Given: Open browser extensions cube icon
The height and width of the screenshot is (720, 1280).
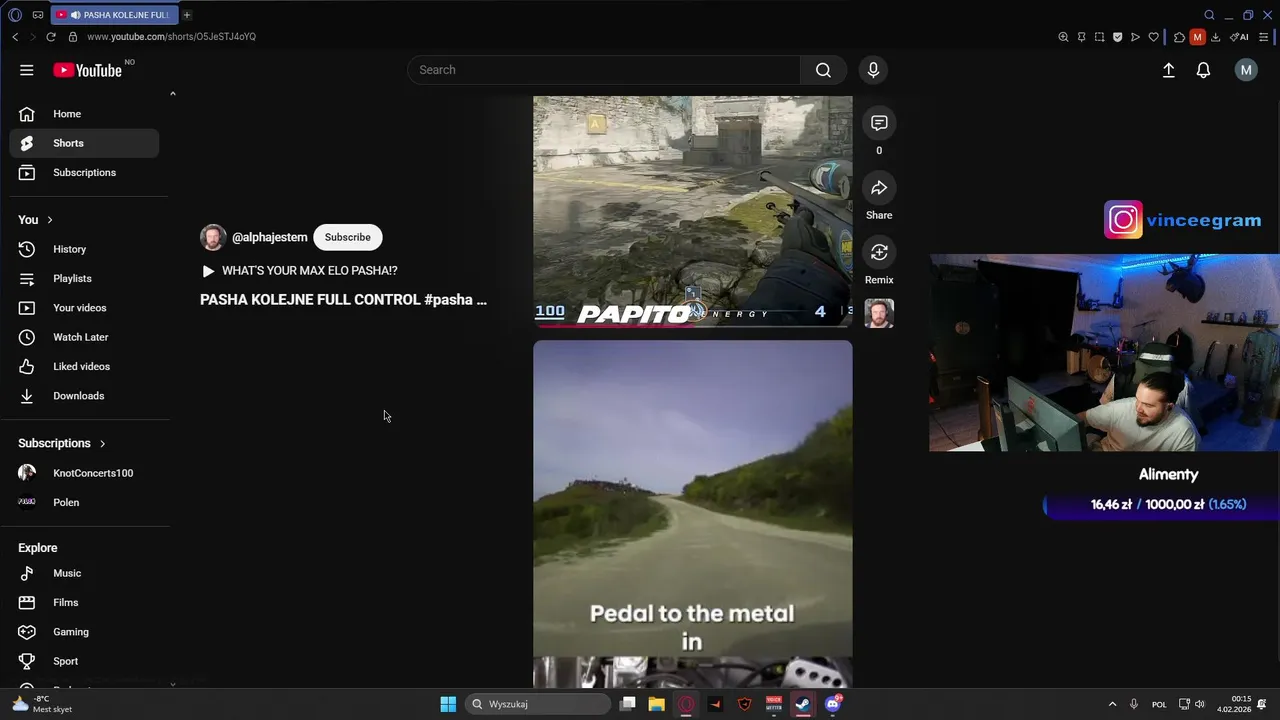Looking at the screenshot, I should [x=1179, y=37].
